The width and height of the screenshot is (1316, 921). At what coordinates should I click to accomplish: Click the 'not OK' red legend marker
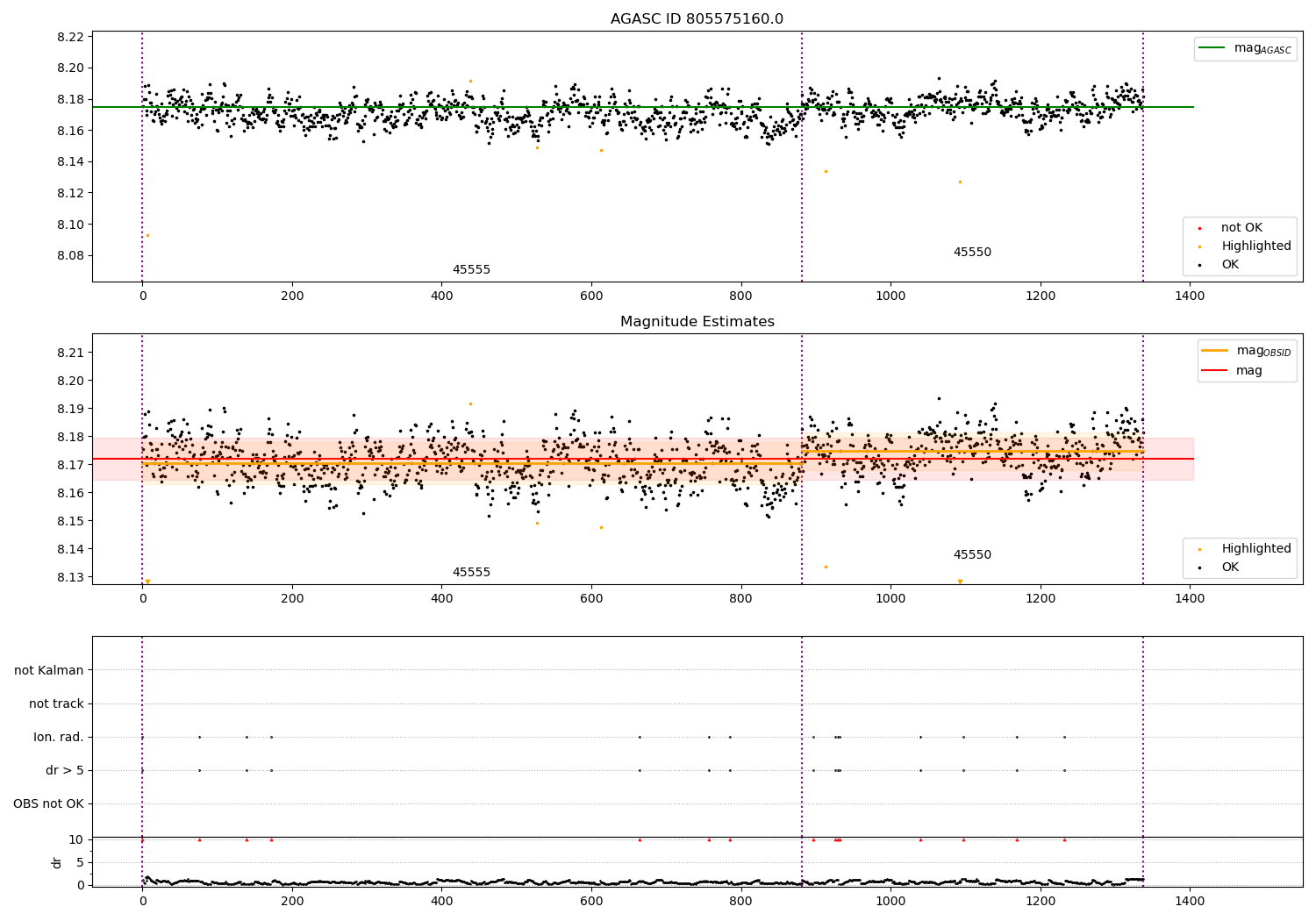point(1199,228)
